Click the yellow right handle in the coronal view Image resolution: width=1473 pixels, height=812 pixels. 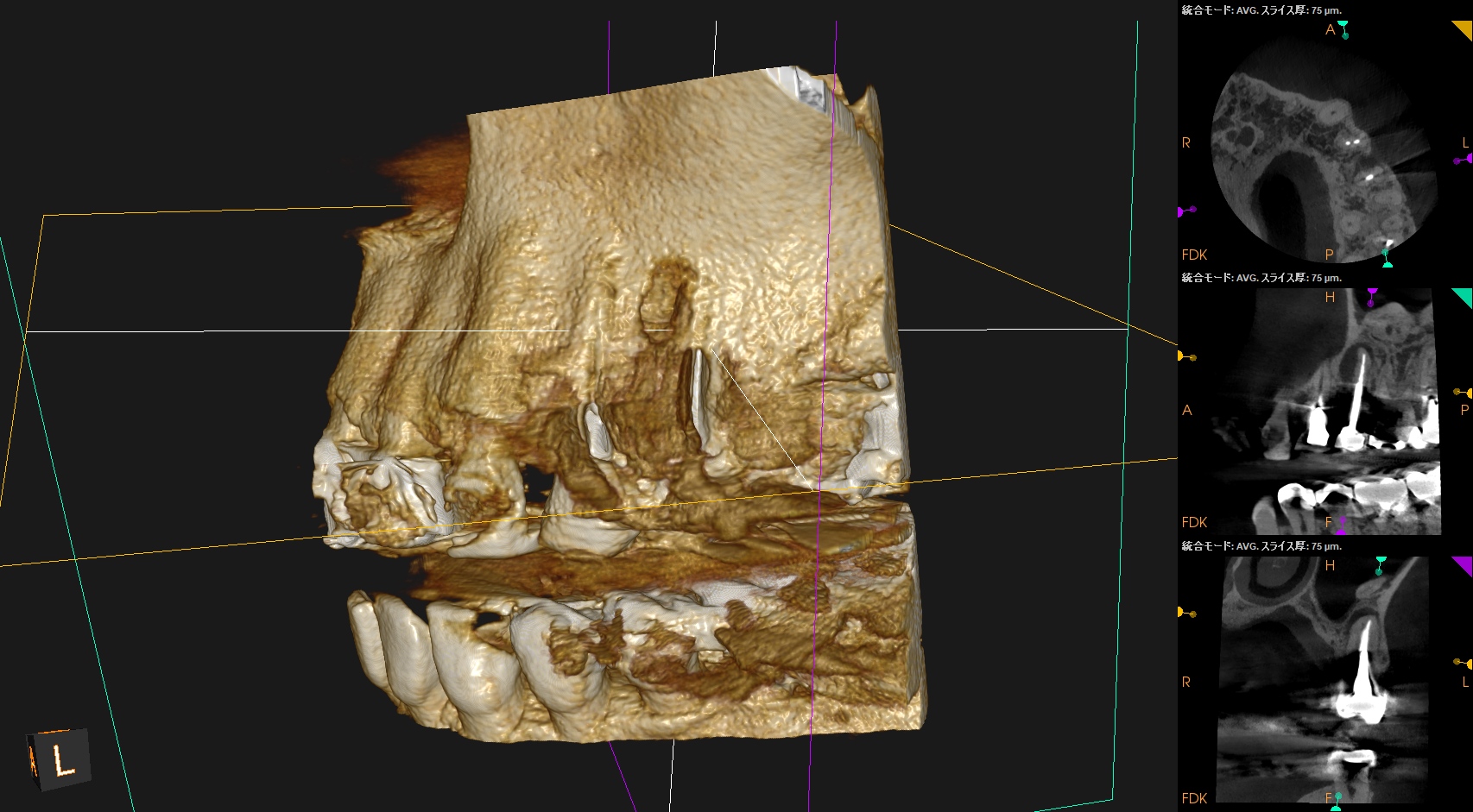(x=1462, y=663)
